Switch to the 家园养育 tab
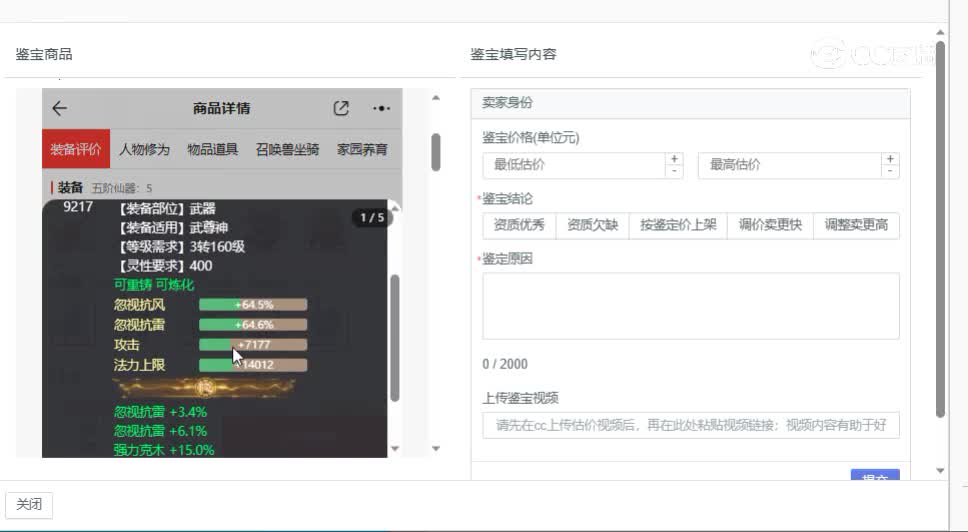The height and width of the screenshot is (532, 968). tap(362, 150)
